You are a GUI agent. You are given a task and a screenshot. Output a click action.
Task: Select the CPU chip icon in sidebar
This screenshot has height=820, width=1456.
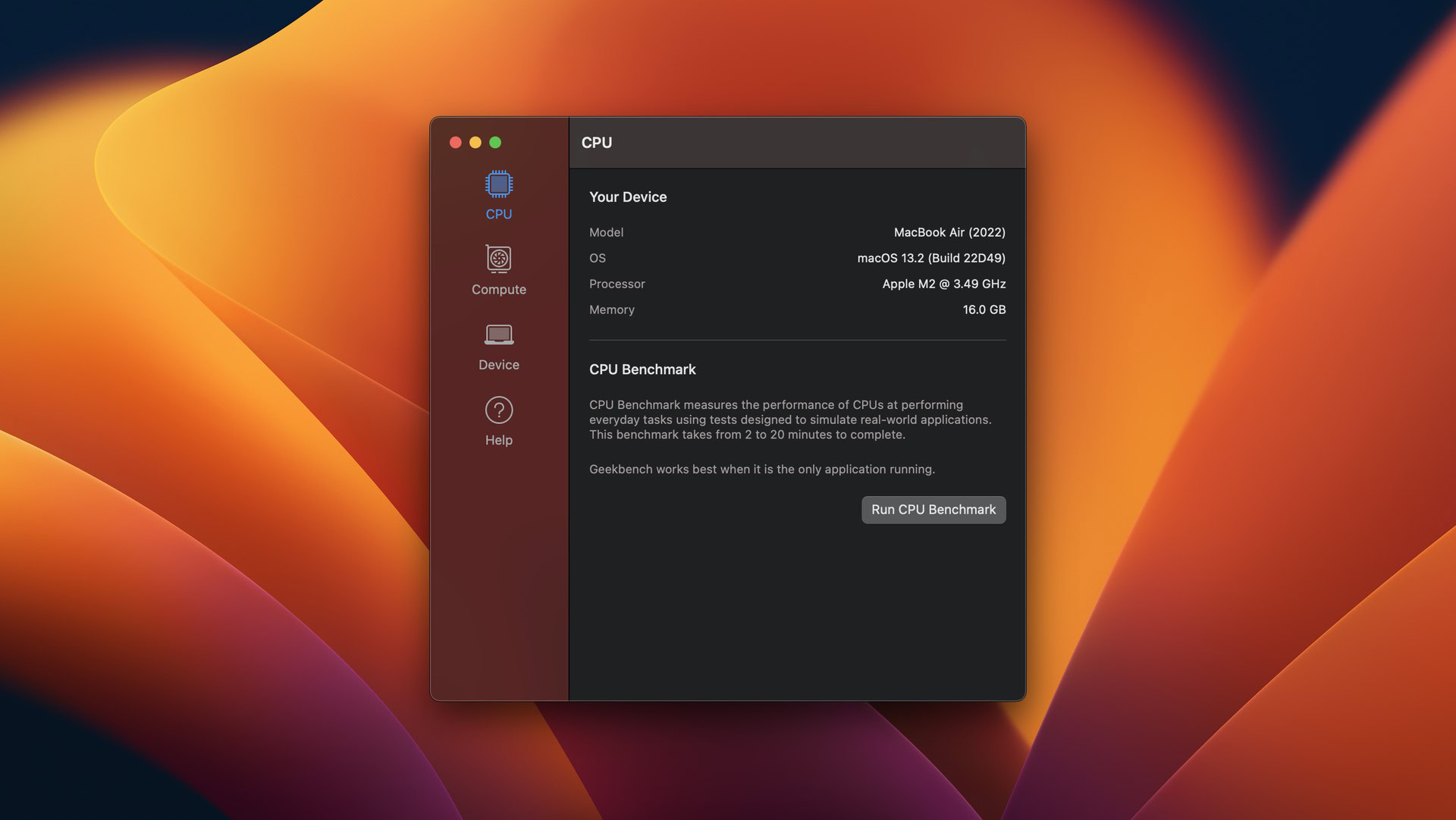(499, 184)
